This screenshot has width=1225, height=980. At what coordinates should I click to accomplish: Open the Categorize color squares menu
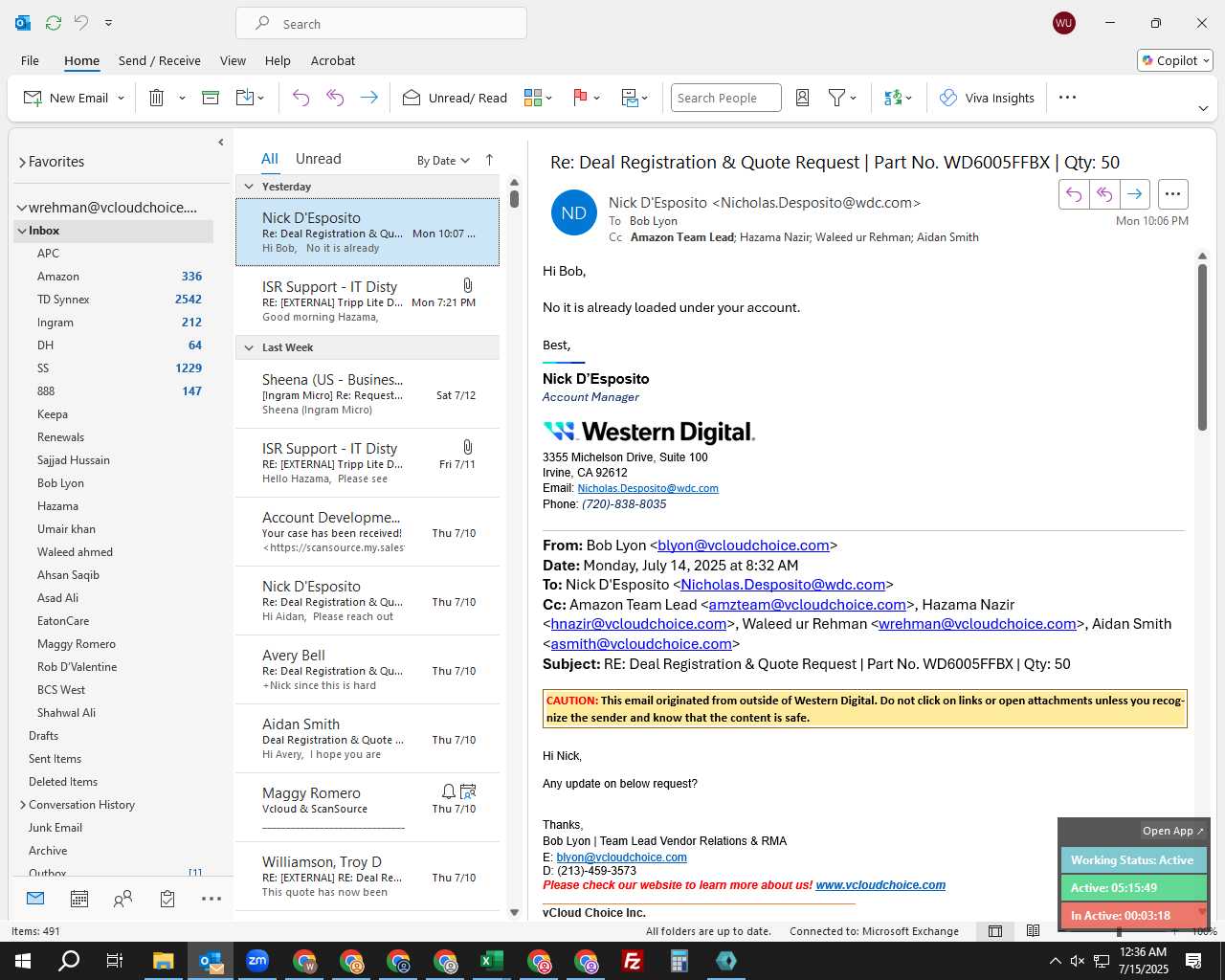tap(538, 98)
